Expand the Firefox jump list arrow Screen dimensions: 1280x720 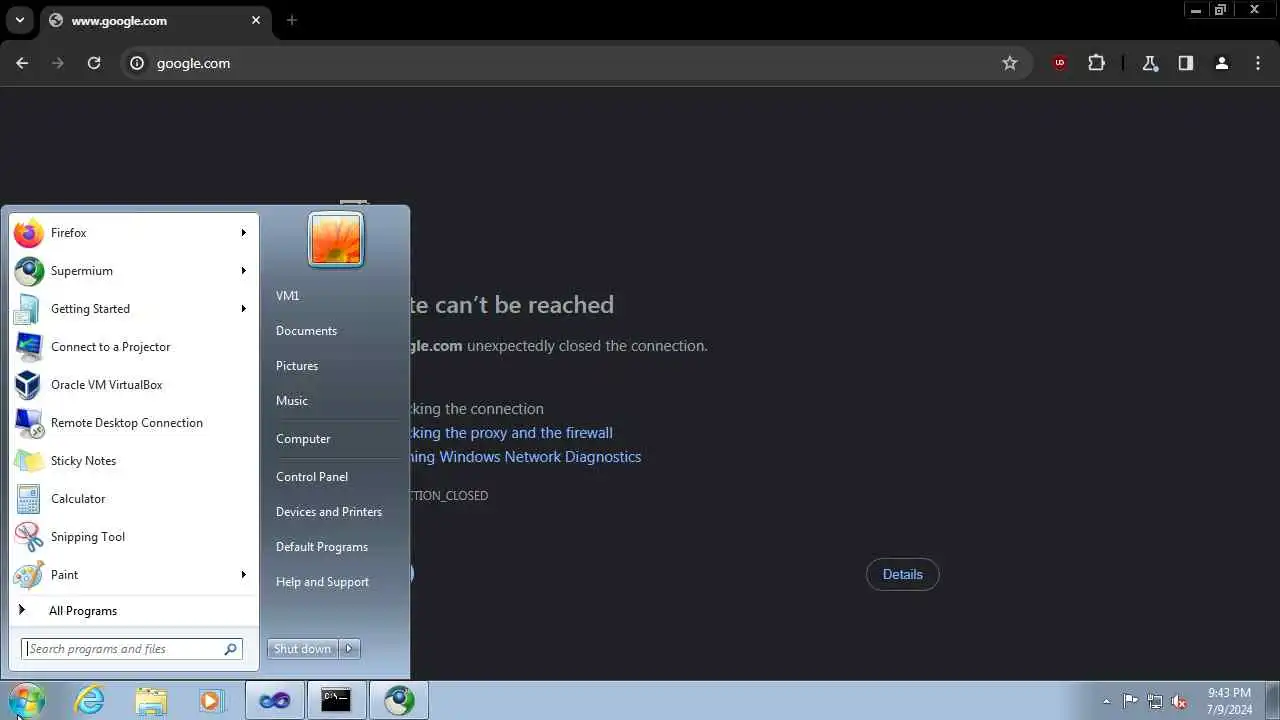(x=243, y=233)
